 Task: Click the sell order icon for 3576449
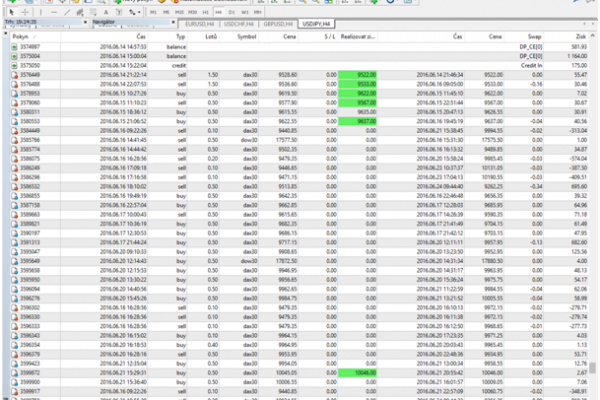click(14, 75)
